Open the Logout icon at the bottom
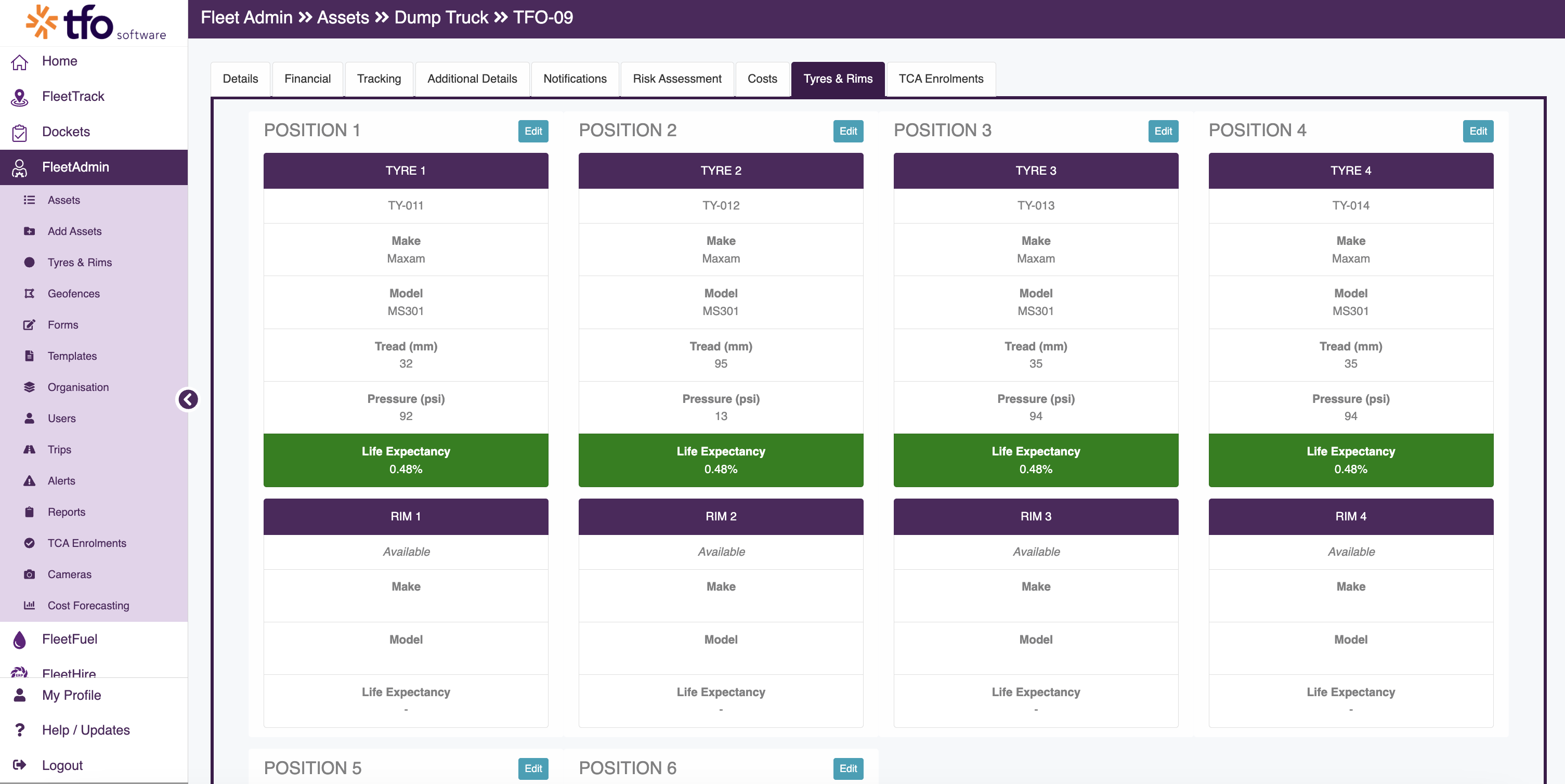The width and height of the screenshot is (1565, 784). [x=19, y=765]
